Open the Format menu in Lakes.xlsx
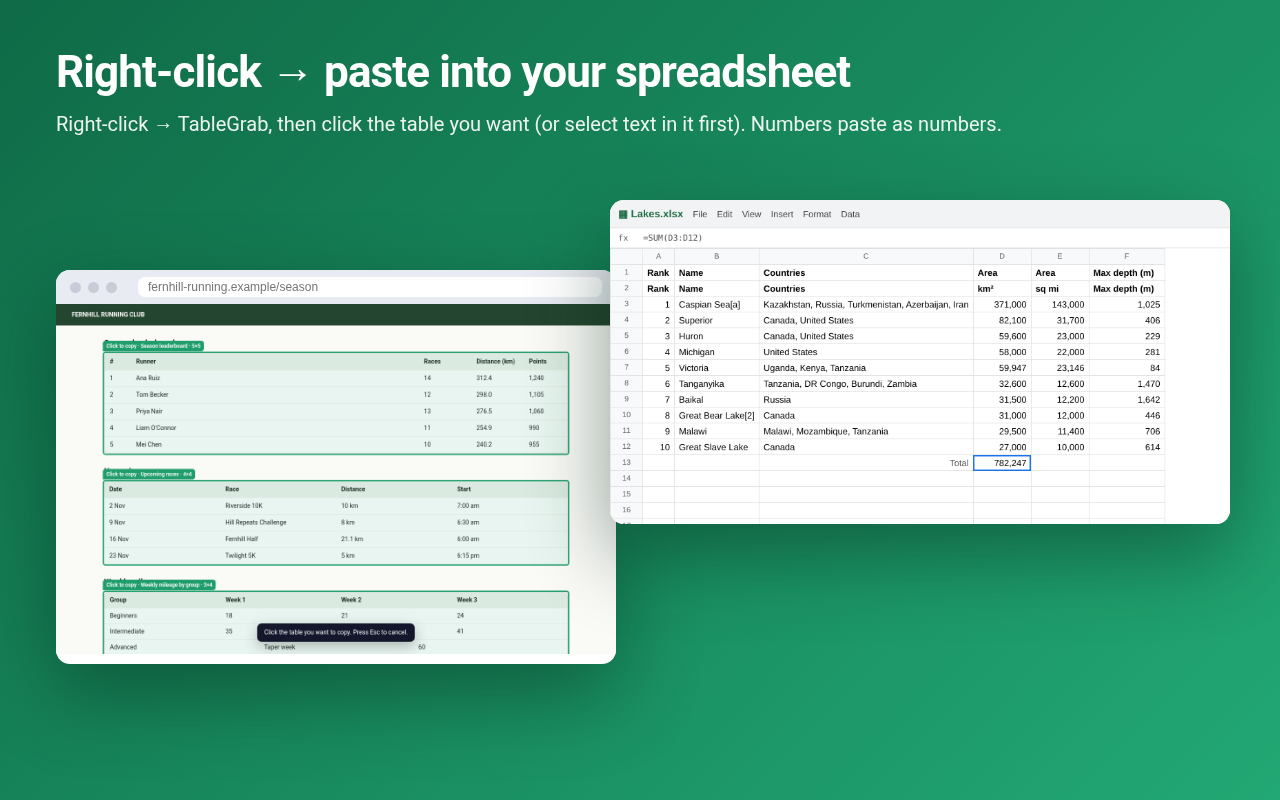 click(x=817, y=214)
